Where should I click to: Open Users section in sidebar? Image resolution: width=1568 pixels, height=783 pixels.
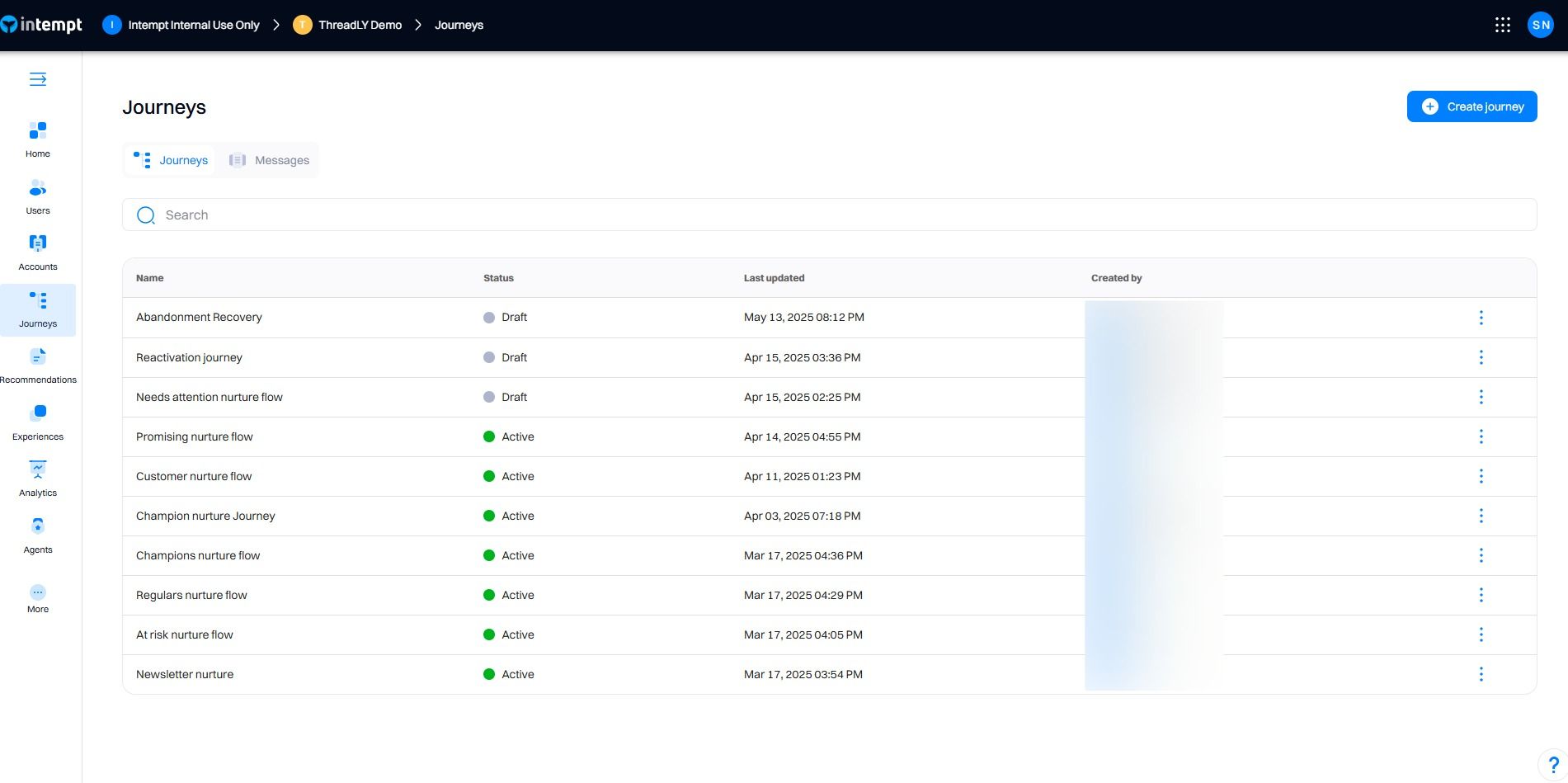pos(38,196)
